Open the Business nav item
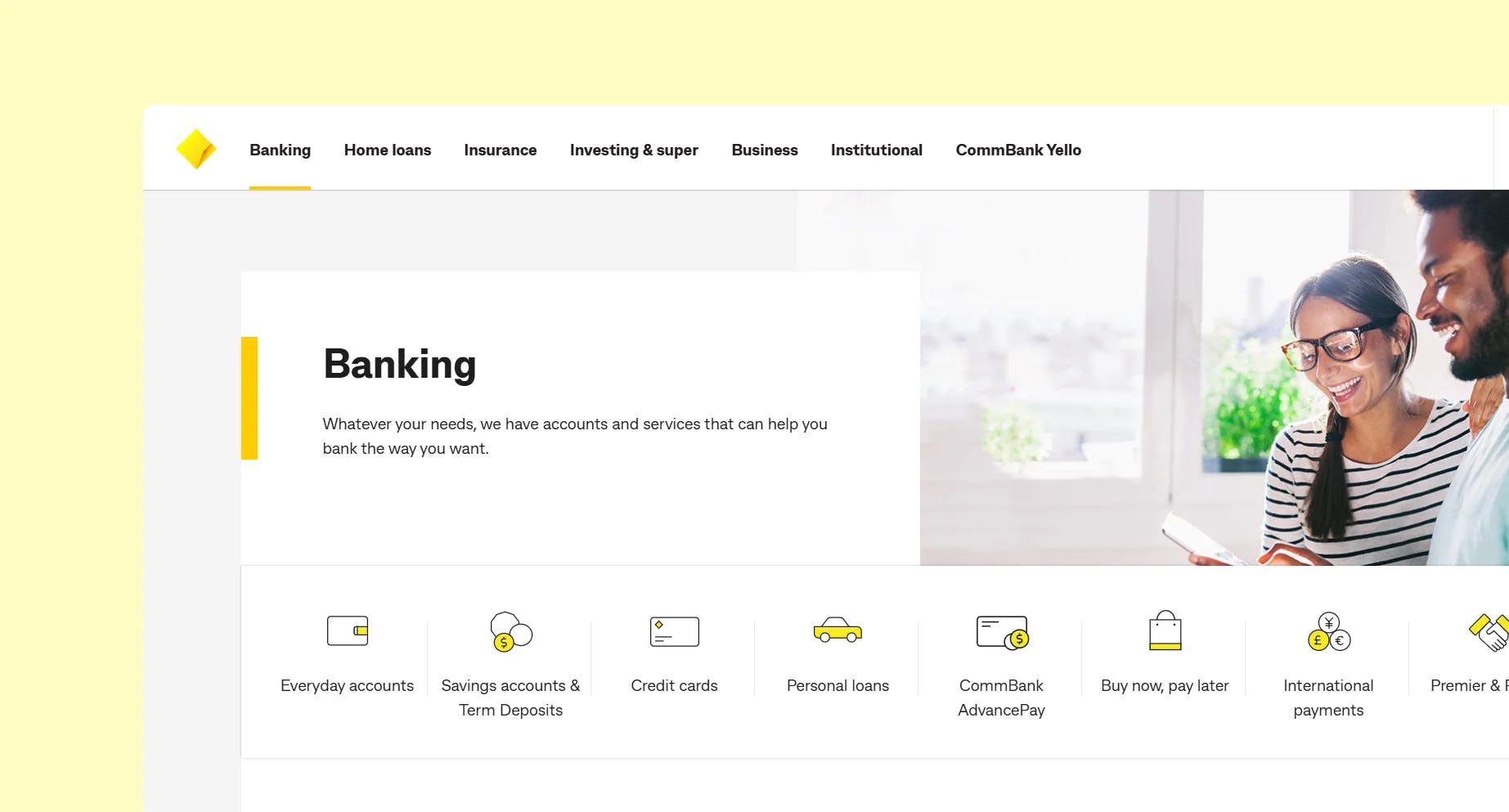Viewport: 1509px width, 812px height. (765, 150)
